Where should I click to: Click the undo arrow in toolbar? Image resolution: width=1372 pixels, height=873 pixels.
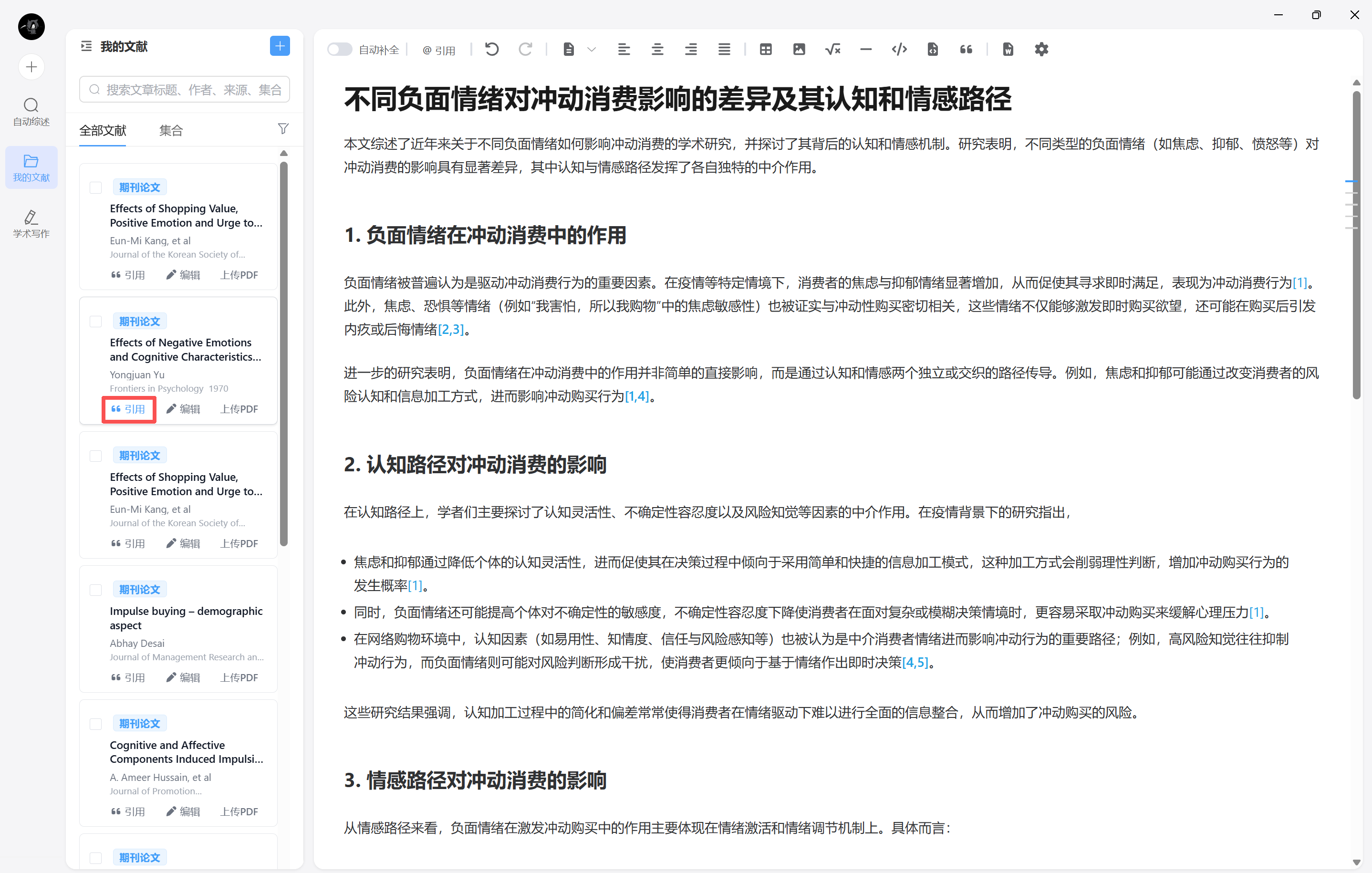[492, 50]
